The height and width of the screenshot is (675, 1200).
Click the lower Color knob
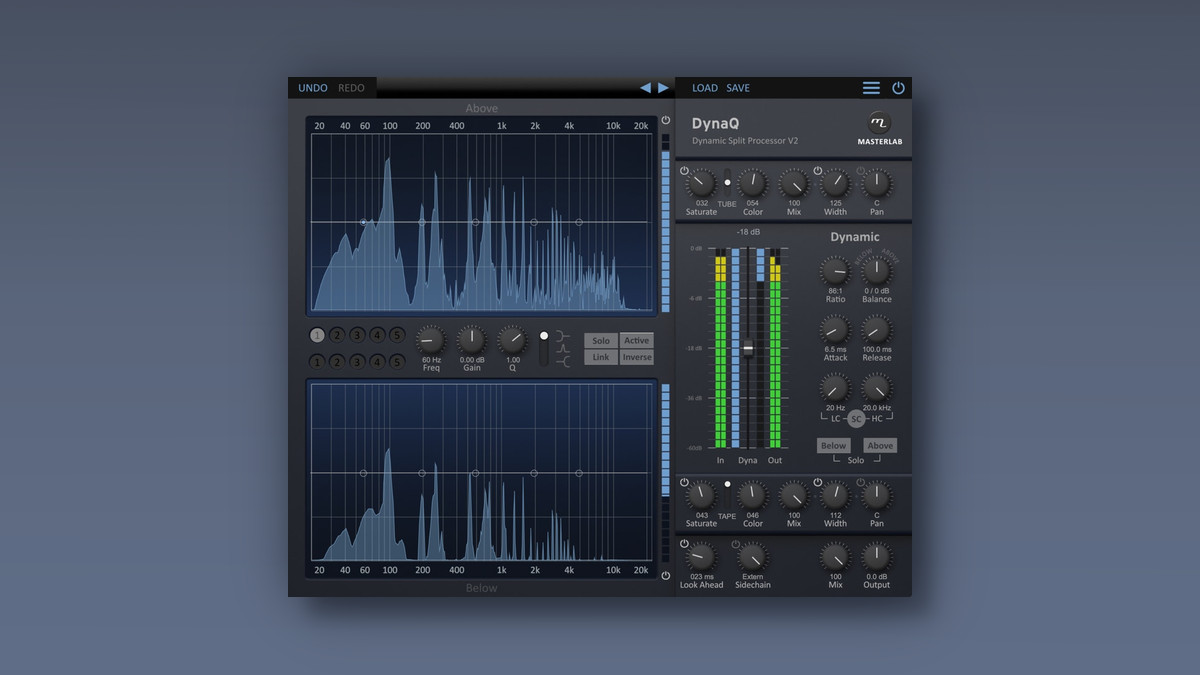coord(752,495)
